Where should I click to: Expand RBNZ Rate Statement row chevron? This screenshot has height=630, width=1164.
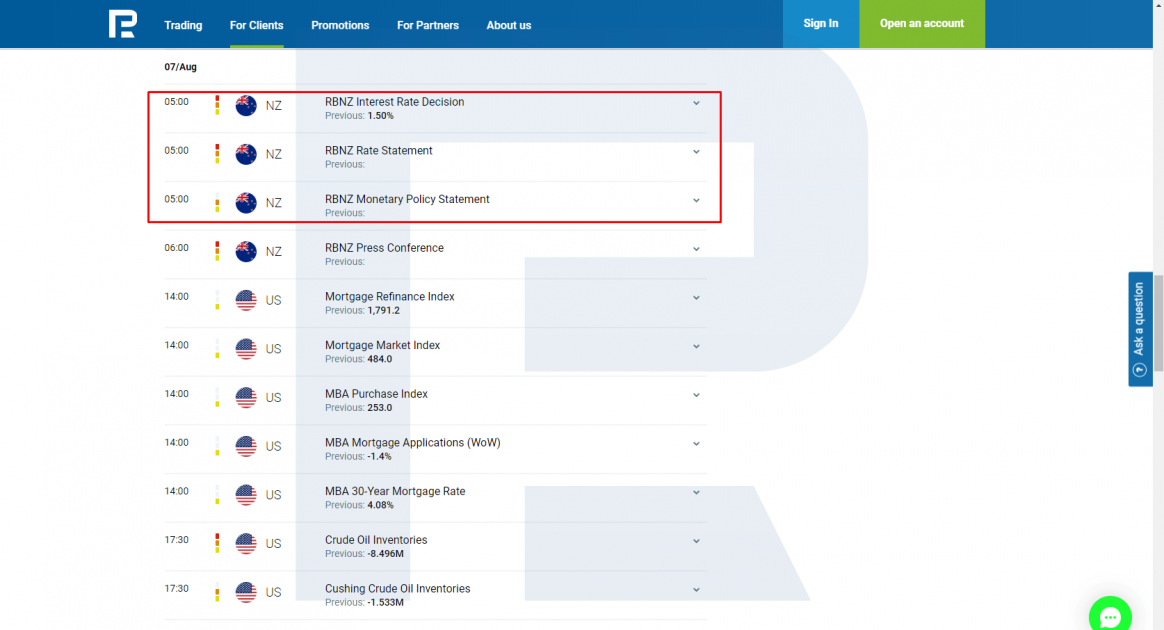[x=696, y=151]
